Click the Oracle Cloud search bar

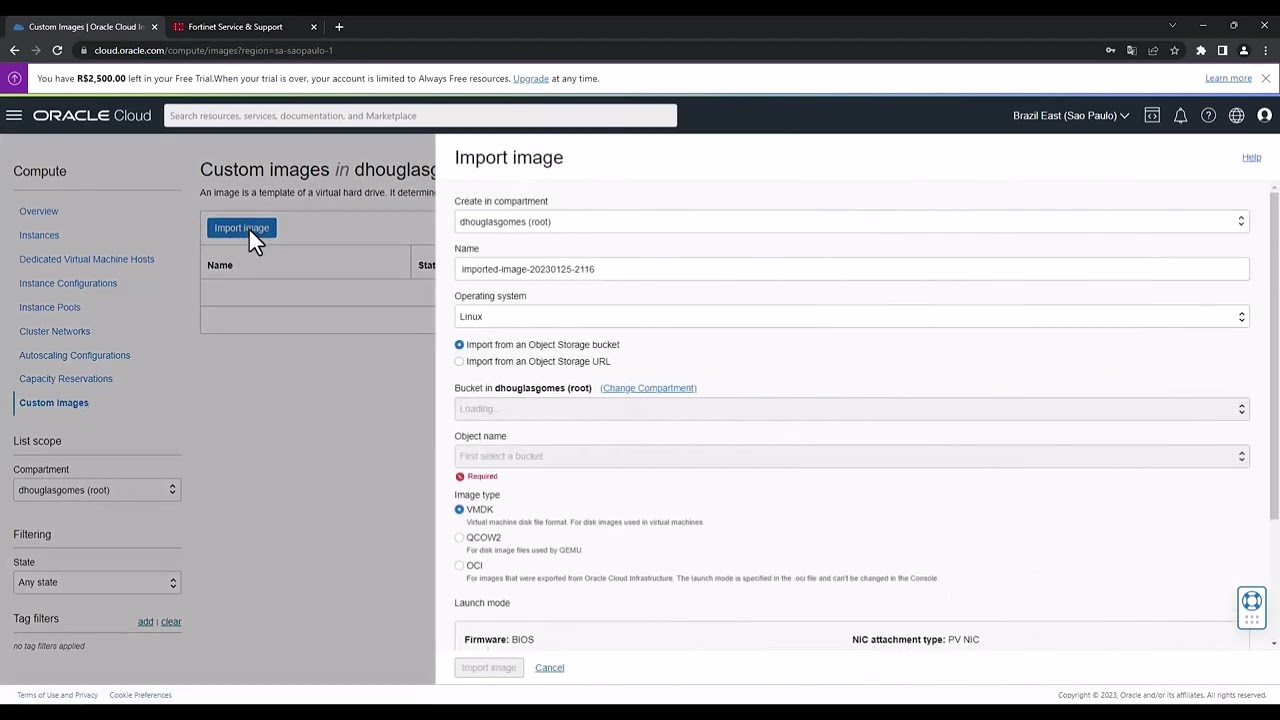coord(420,116)
